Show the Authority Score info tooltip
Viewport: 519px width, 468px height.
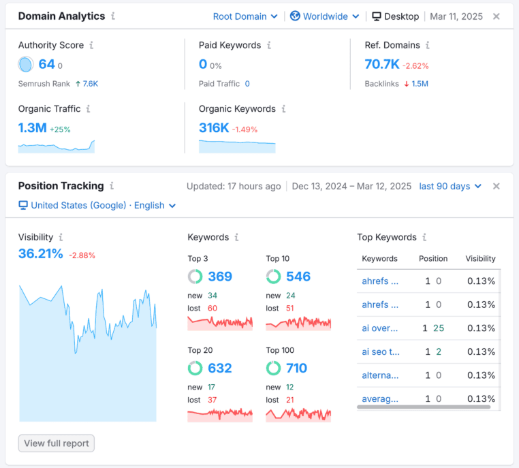92,45
